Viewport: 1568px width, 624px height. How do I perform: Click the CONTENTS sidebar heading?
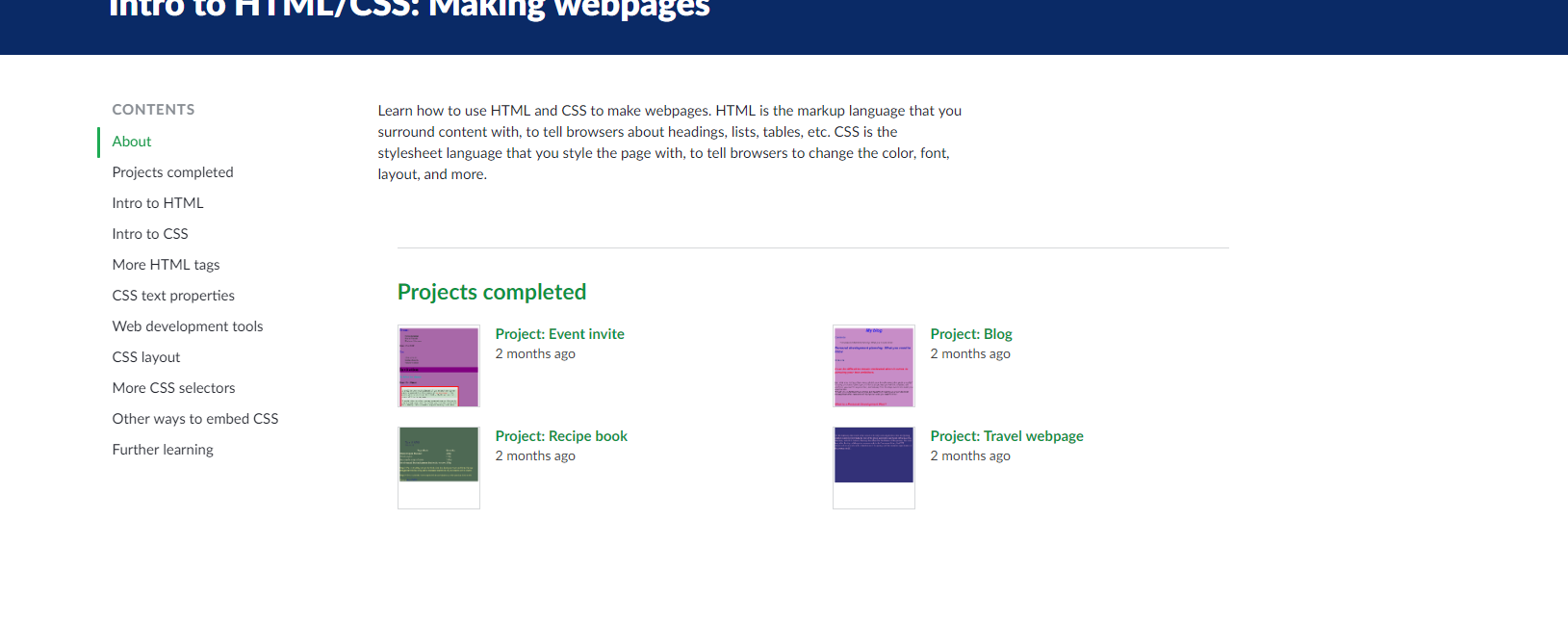pyautogui.click(x=153, y=110)
